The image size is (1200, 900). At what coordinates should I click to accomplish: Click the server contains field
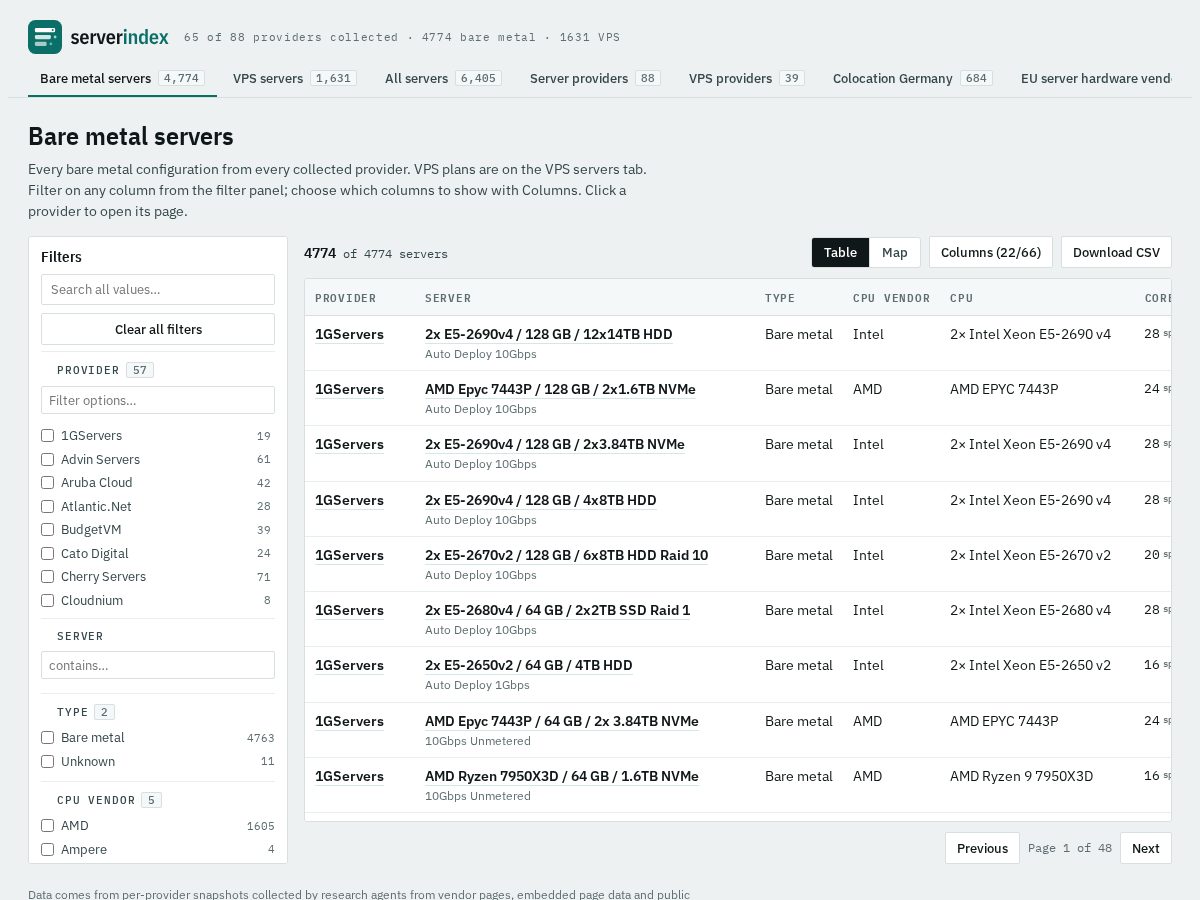[x=158, y=665]
